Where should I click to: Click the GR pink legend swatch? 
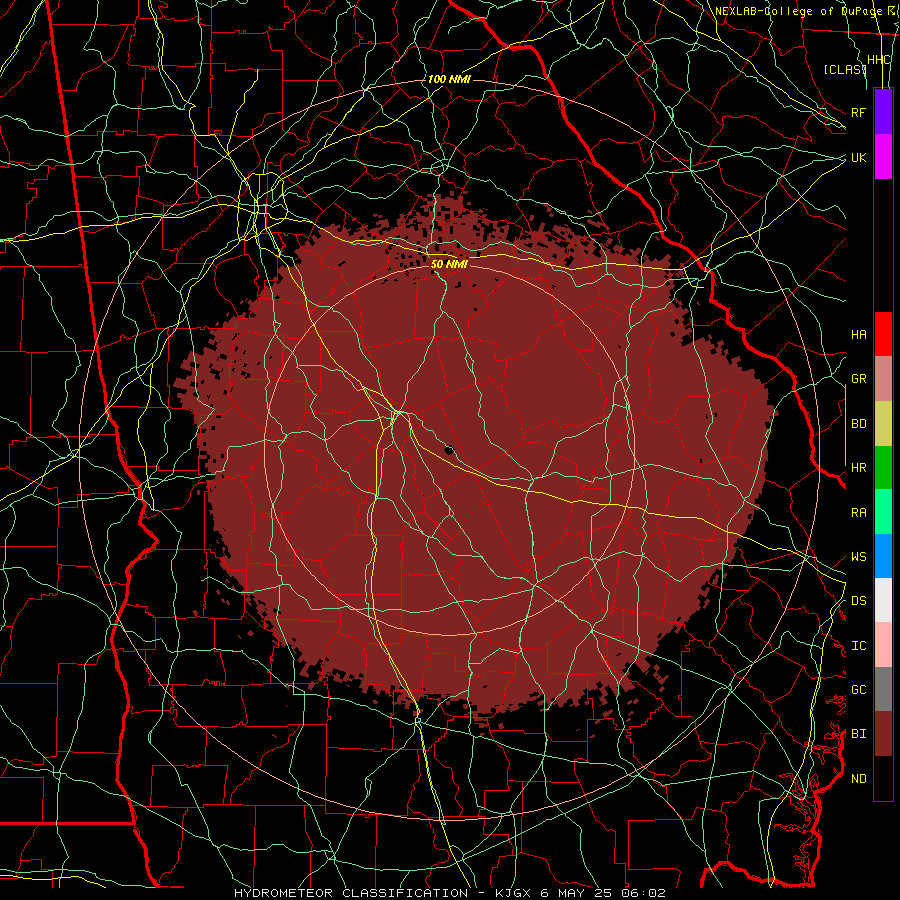(x=883, y=379)
